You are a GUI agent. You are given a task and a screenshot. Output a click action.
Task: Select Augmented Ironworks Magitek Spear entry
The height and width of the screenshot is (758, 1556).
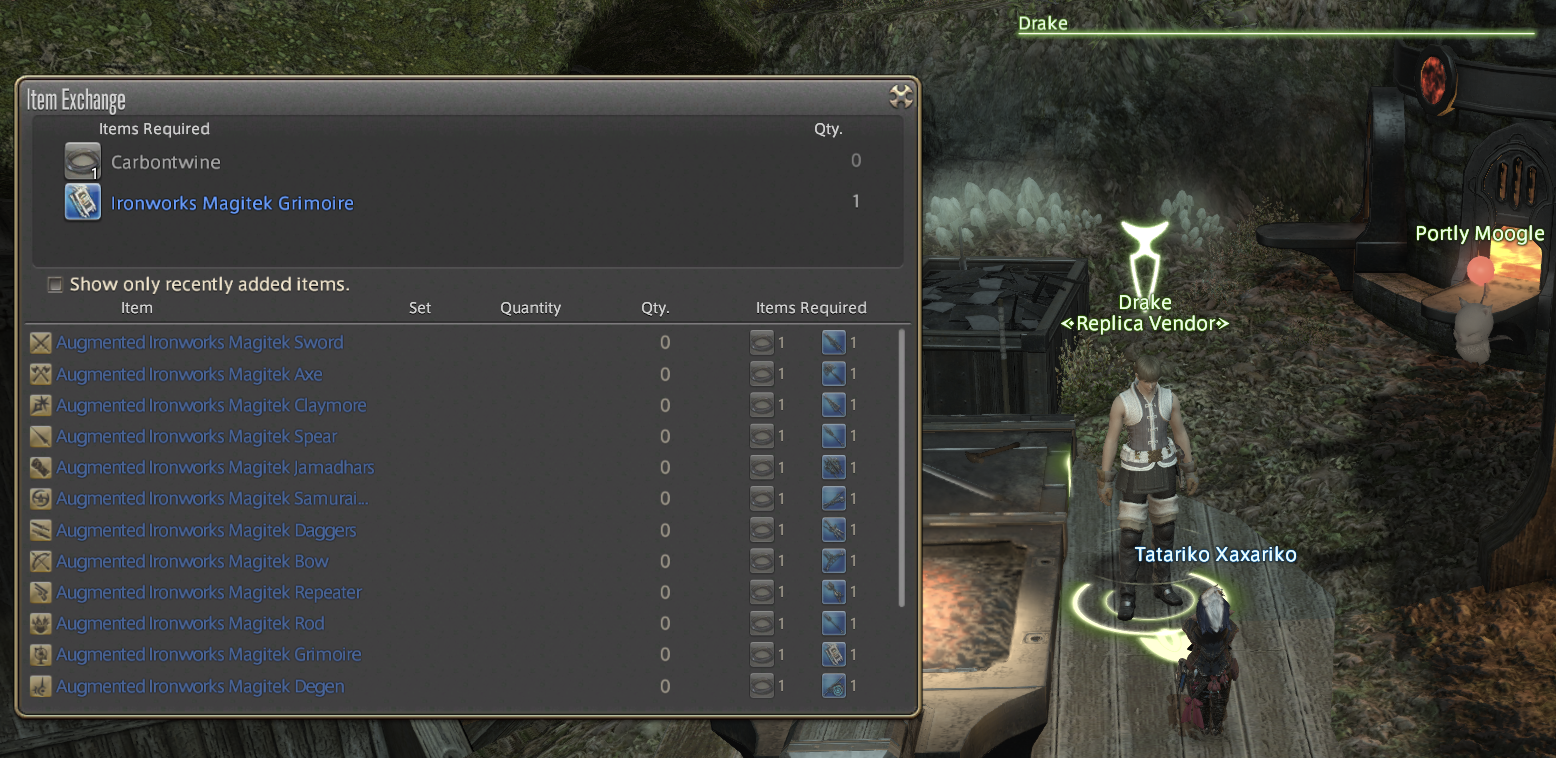196,437
